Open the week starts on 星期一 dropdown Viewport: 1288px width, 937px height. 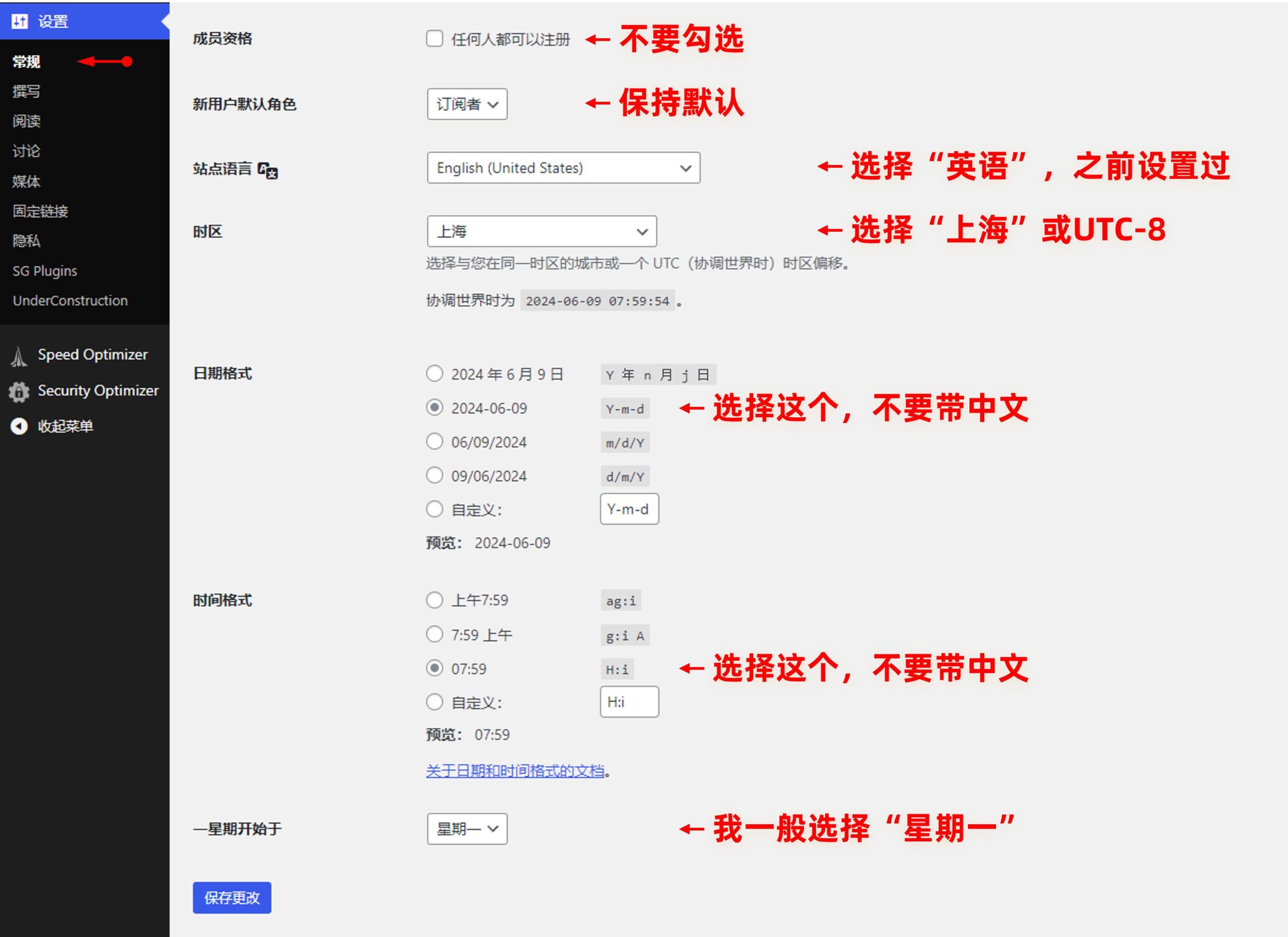point(467,829)
